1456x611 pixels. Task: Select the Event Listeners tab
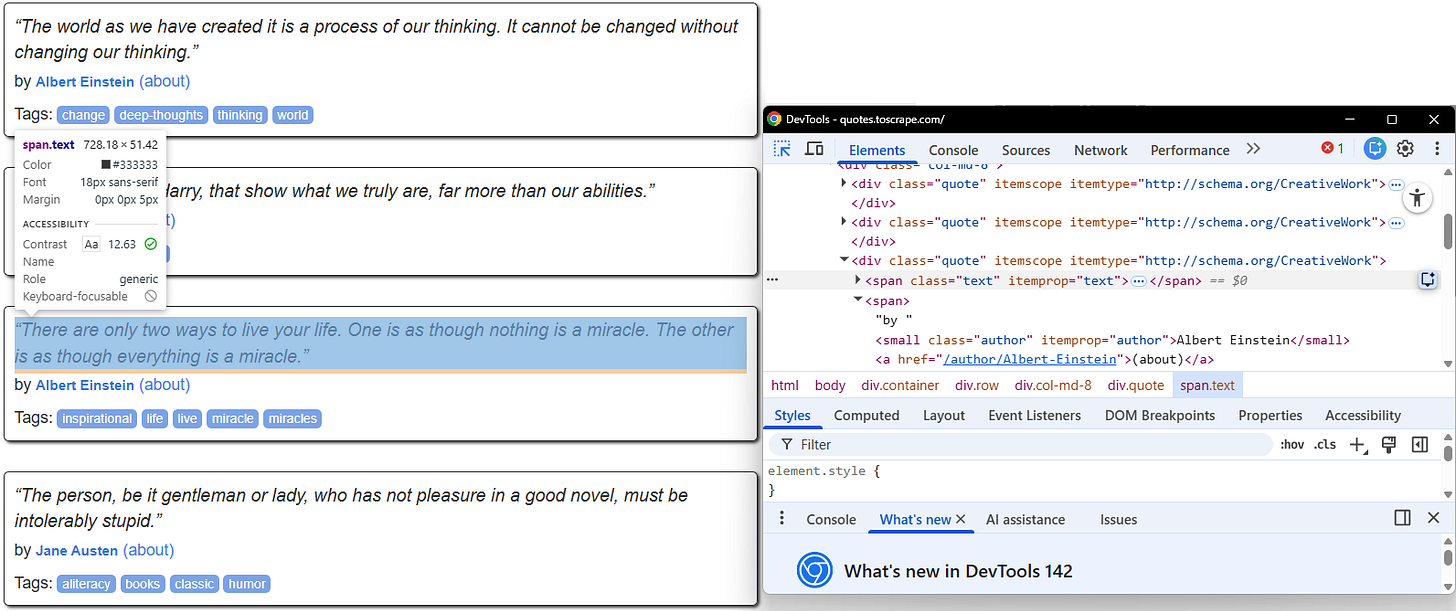(1034, 415)
